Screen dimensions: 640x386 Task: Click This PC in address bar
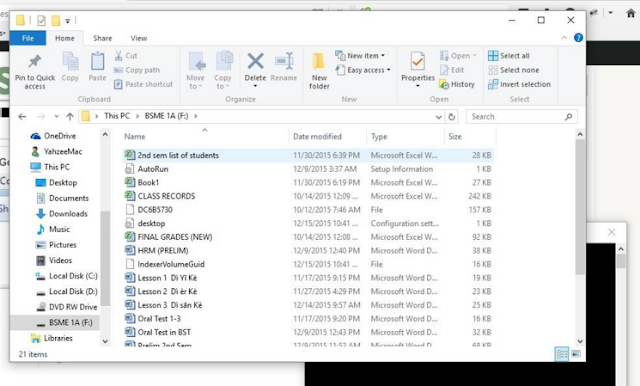pos(117,116)
